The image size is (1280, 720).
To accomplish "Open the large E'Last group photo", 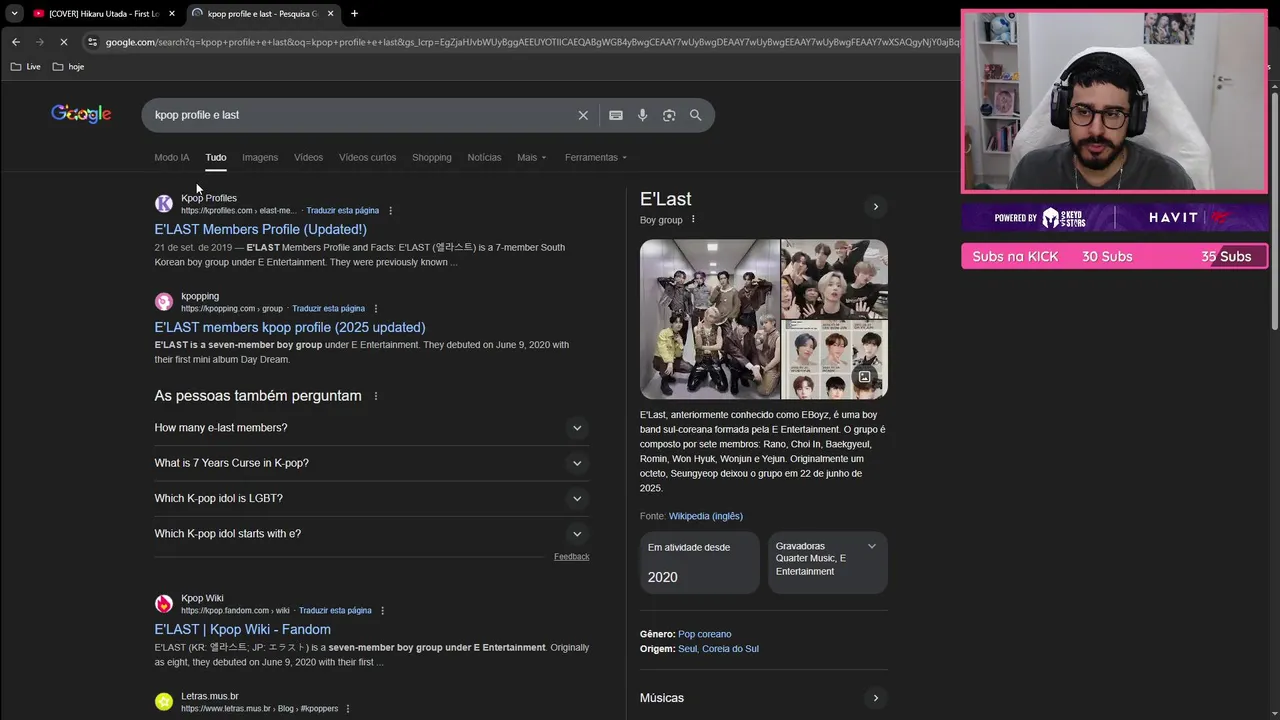I will (x=709, y=319).
